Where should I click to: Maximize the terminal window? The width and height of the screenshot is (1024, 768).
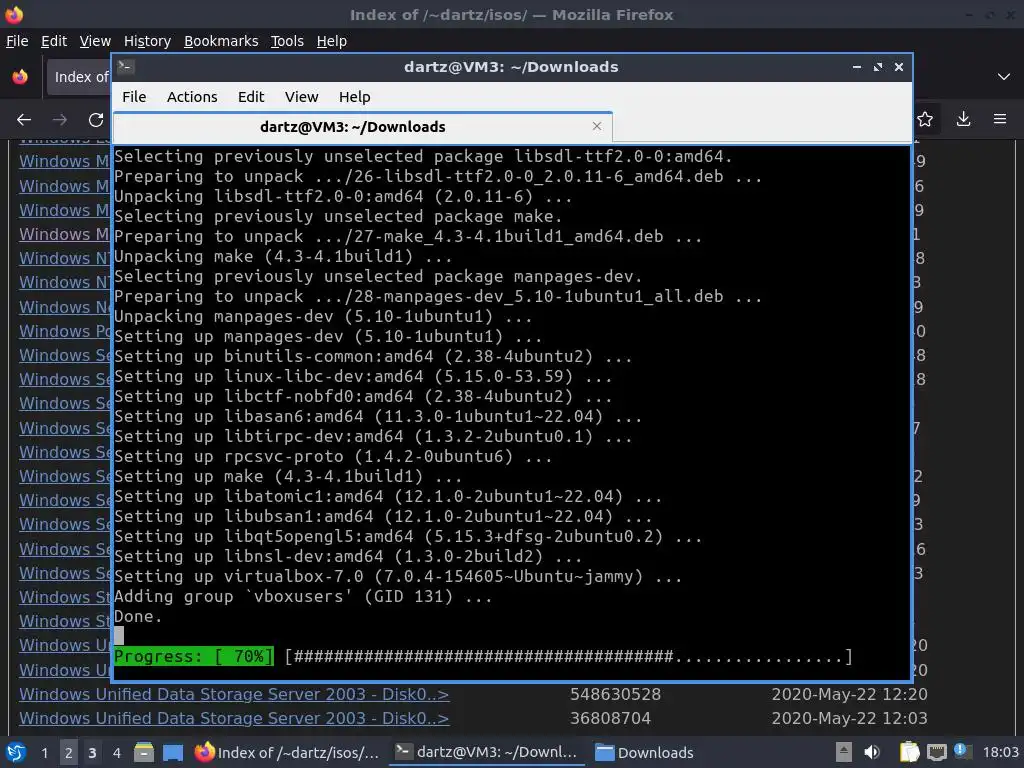tap(878, 67)
